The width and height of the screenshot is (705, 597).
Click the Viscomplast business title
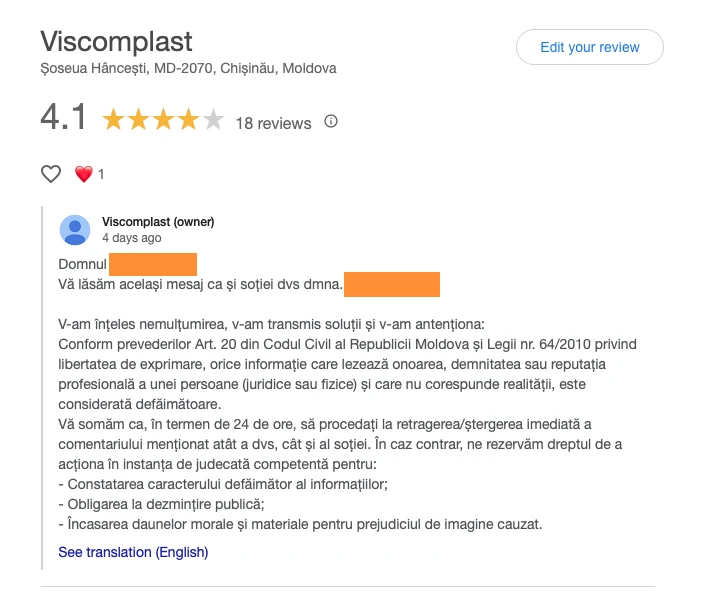(x=116, y=42)
